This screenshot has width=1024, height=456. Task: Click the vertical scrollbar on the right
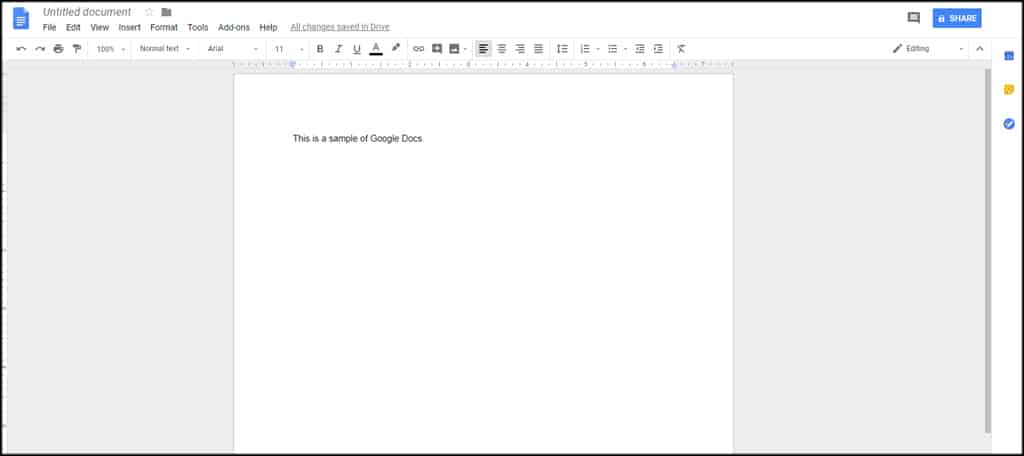pyautogui.click(x=987, y=250)
